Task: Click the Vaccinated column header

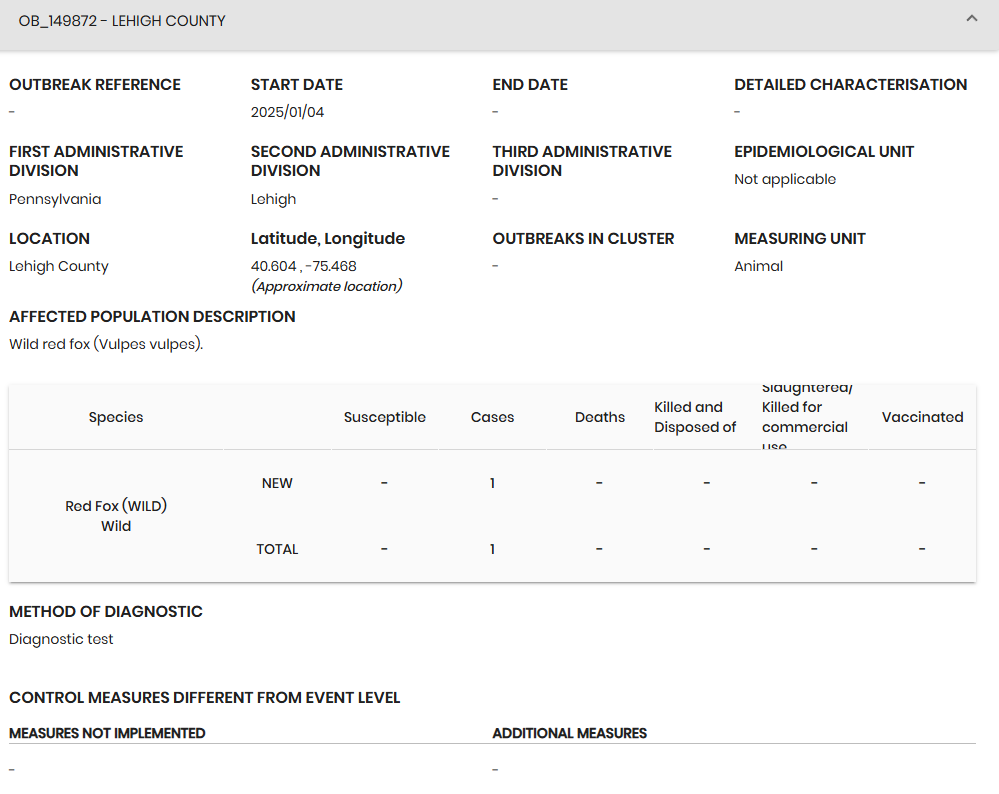Action: [x=922, y=417]
